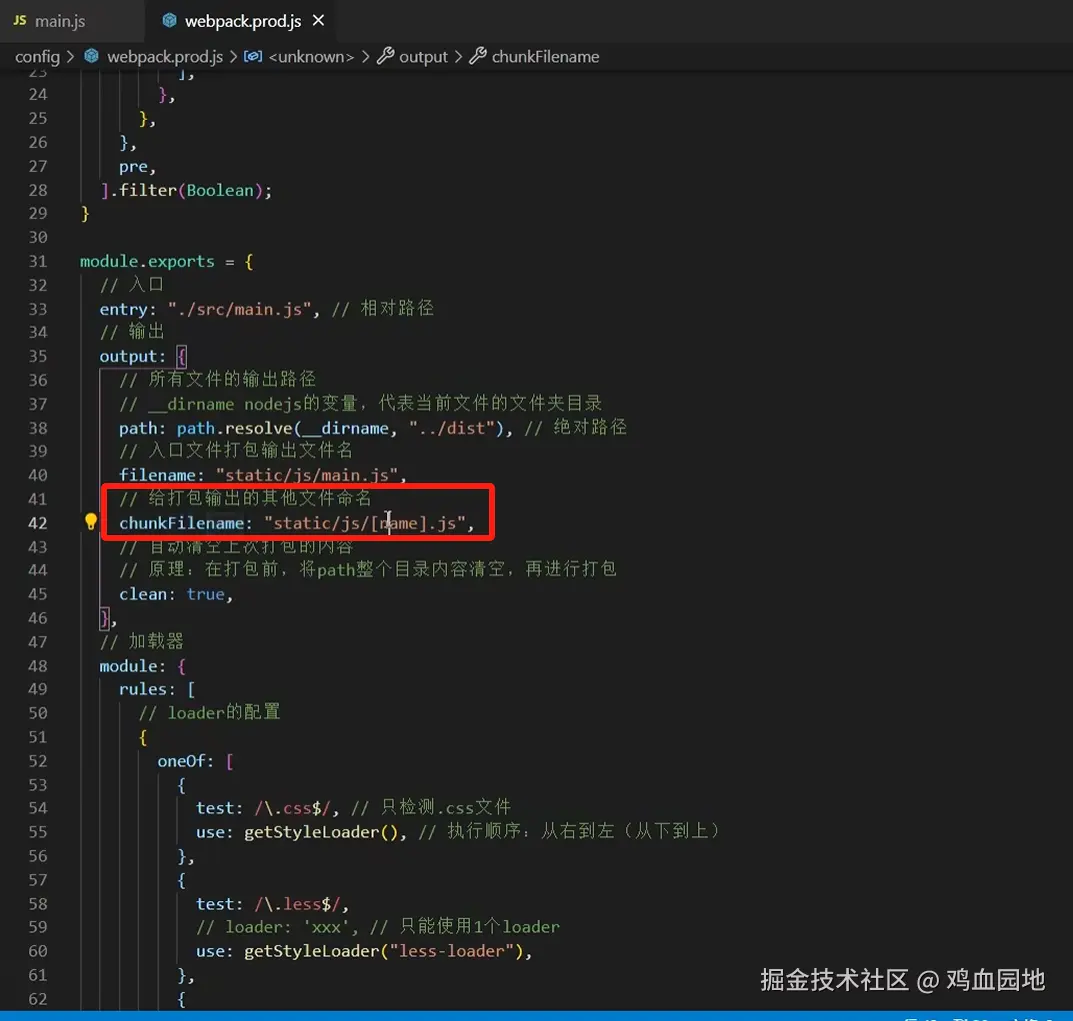Click the webpack icon on webpack.prod.js tab
The height and width of the screenshot is (1021, 1073).
click(169, 21)
